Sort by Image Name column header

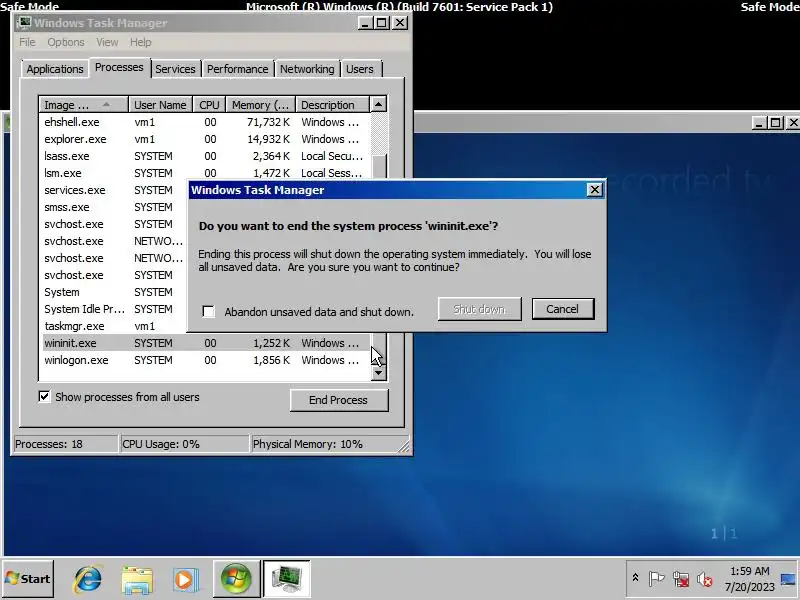pyautogui.click(x=83, y=105)
